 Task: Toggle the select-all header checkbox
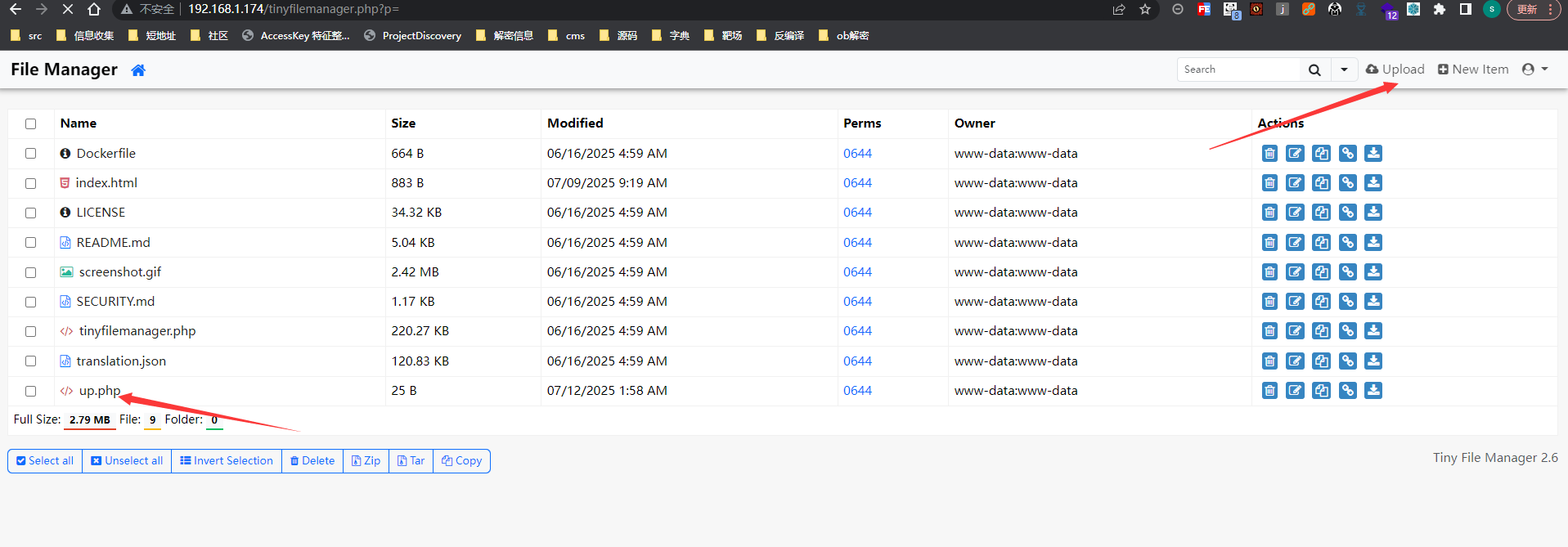(31, 124)
